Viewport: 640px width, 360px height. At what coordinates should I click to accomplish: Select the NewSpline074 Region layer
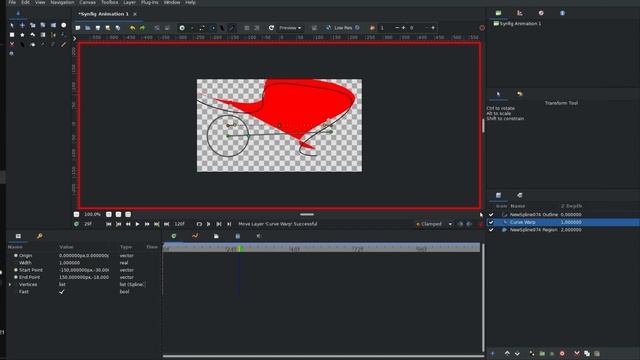click(533, 230)
